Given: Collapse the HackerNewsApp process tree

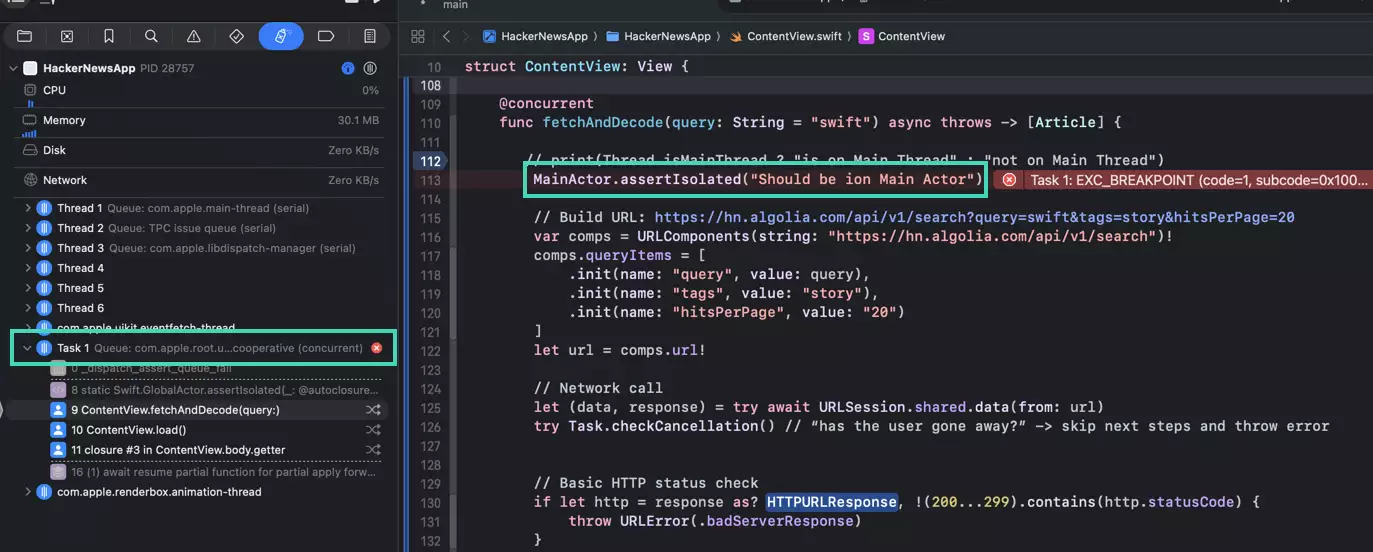Looking at the screenshot, I should 12,68.
